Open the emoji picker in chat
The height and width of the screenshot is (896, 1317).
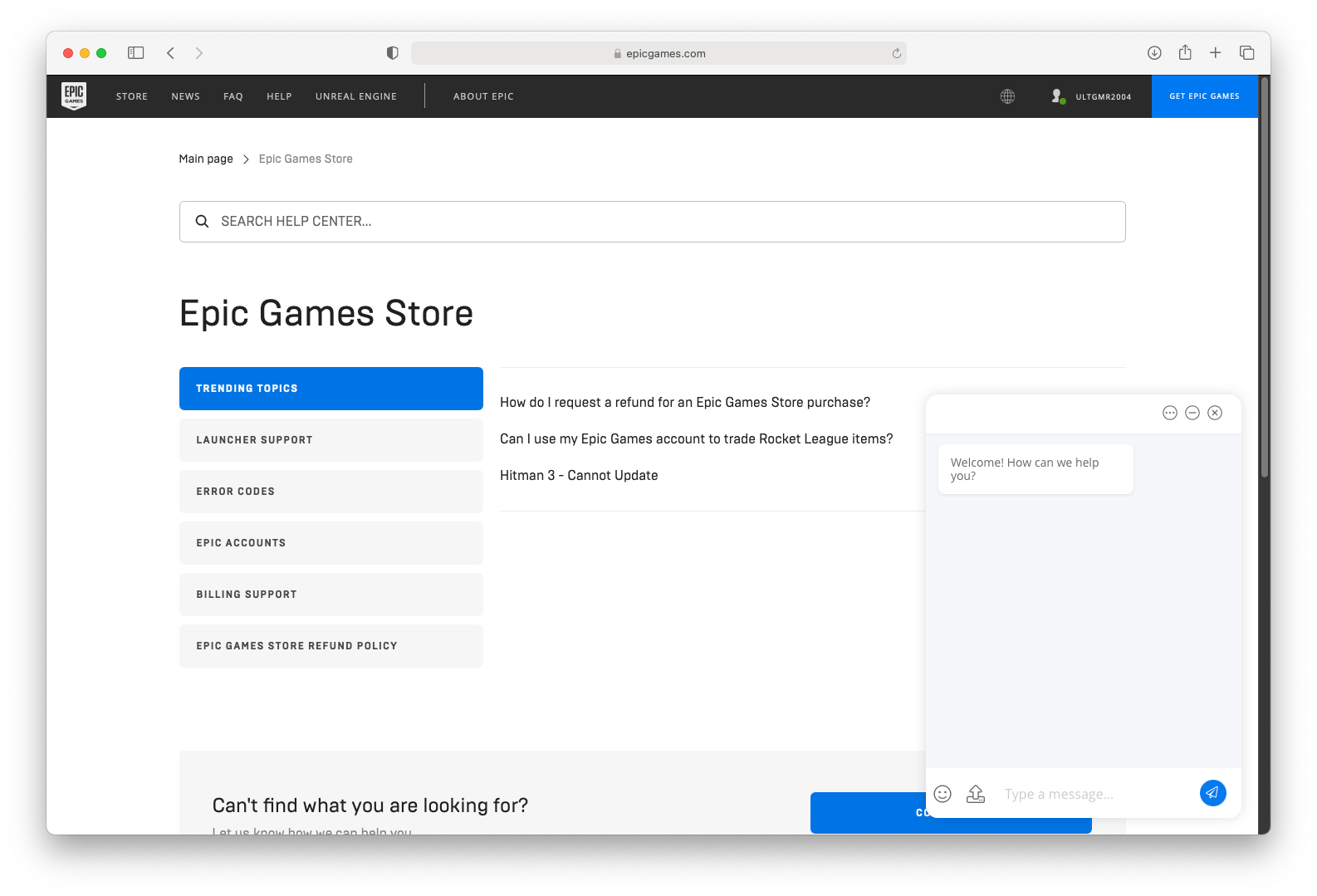click(942, 794)
